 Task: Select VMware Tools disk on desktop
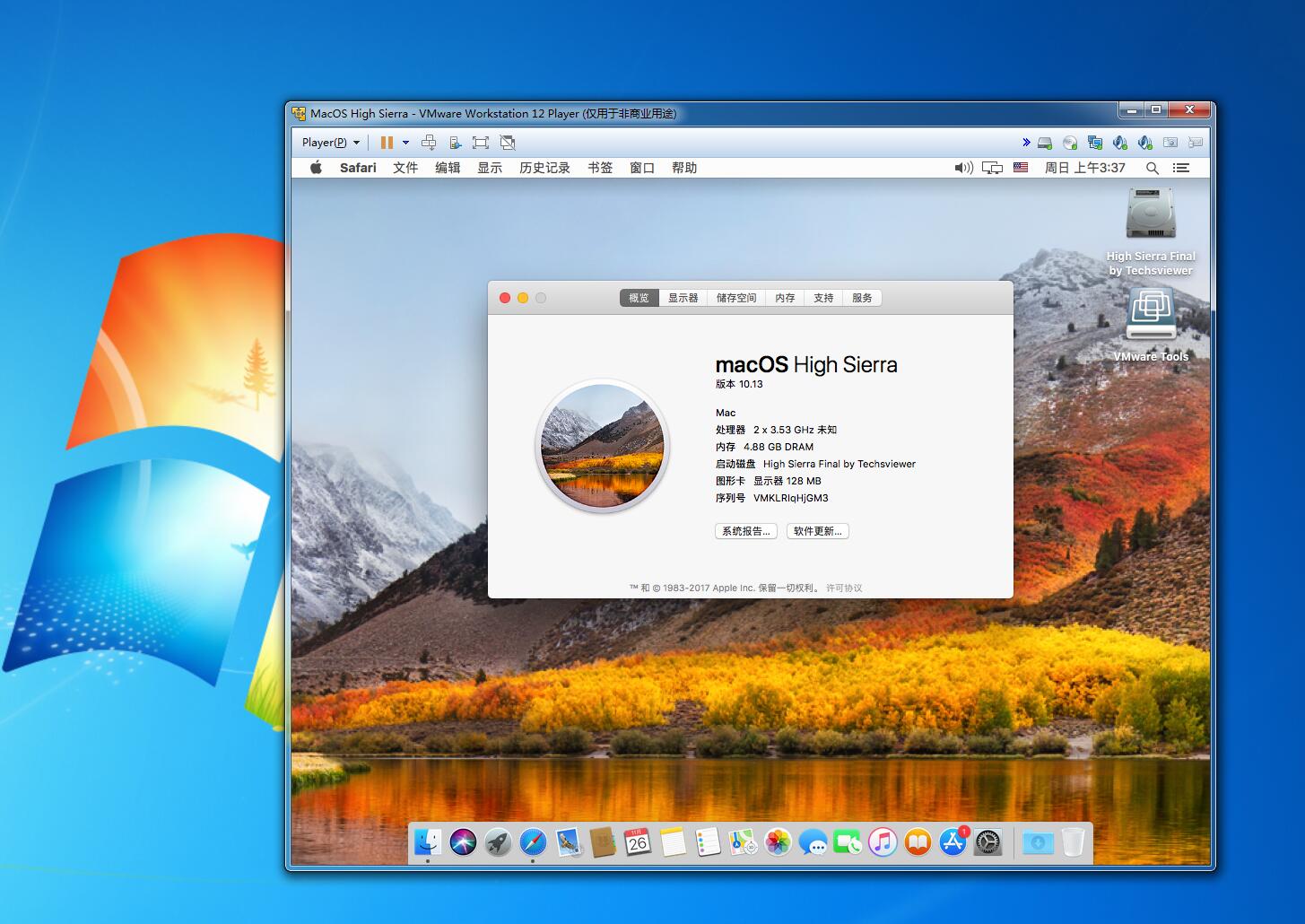click(1151, 326)
